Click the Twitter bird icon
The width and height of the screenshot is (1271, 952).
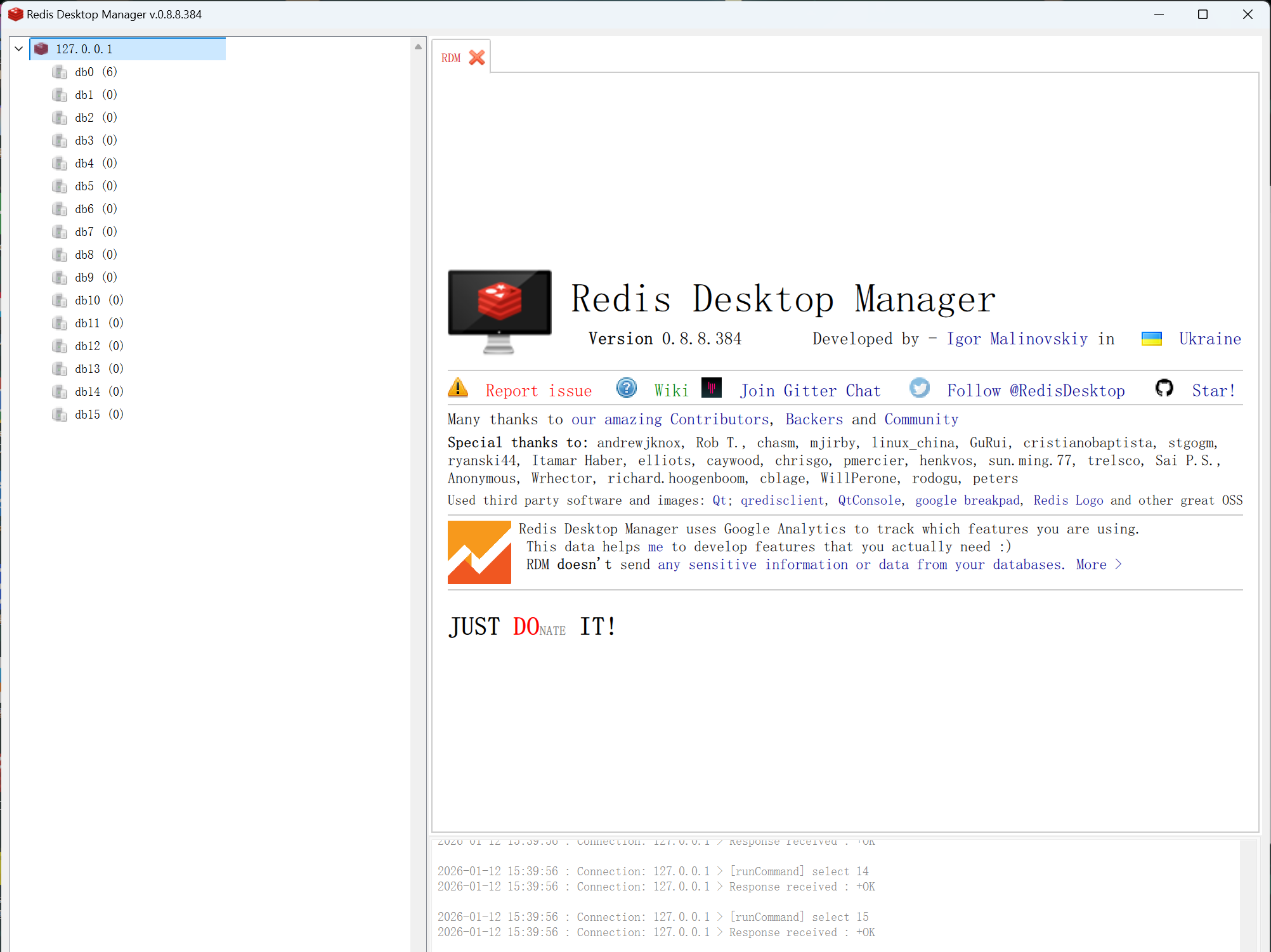(919, 388)
